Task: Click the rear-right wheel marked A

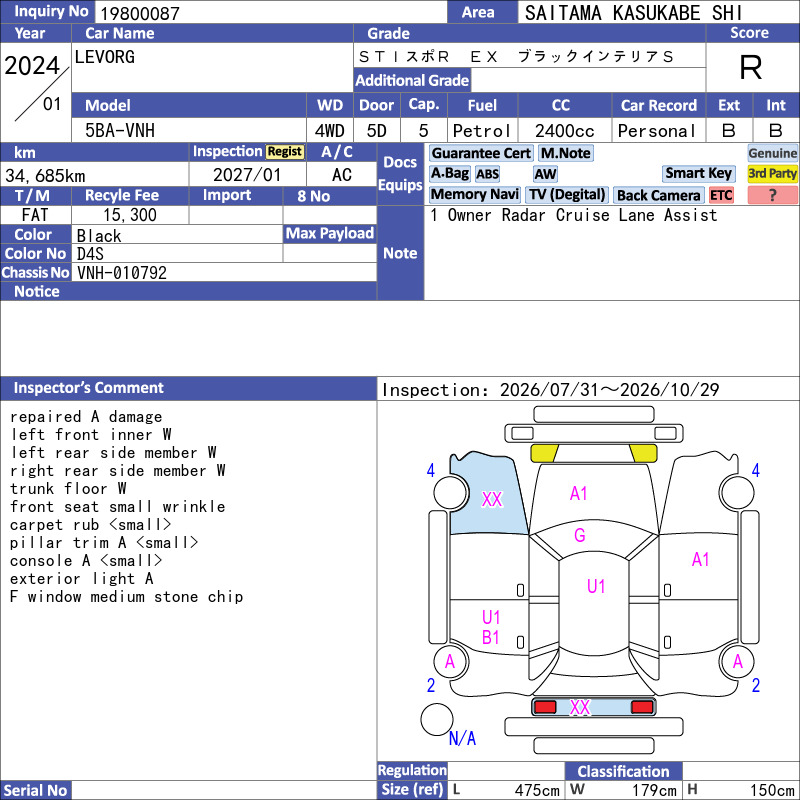Action: pyautogui.click(x=737, y=662)
